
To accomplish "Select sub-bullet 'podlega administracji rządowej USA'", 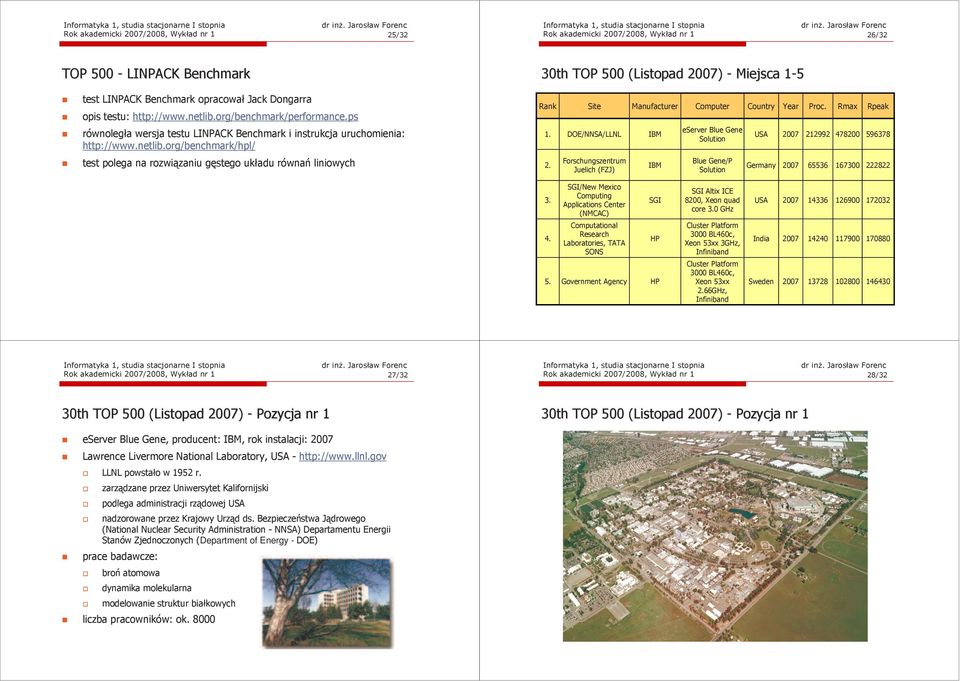I will (173, 503).
